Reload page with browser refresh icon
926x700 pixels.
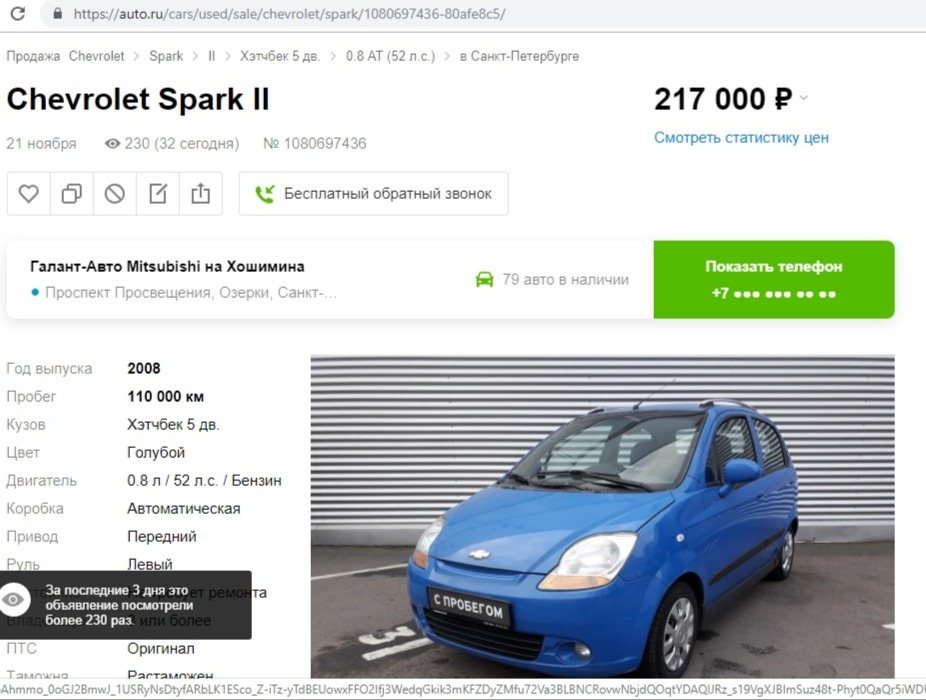click(x=18, y=13)
